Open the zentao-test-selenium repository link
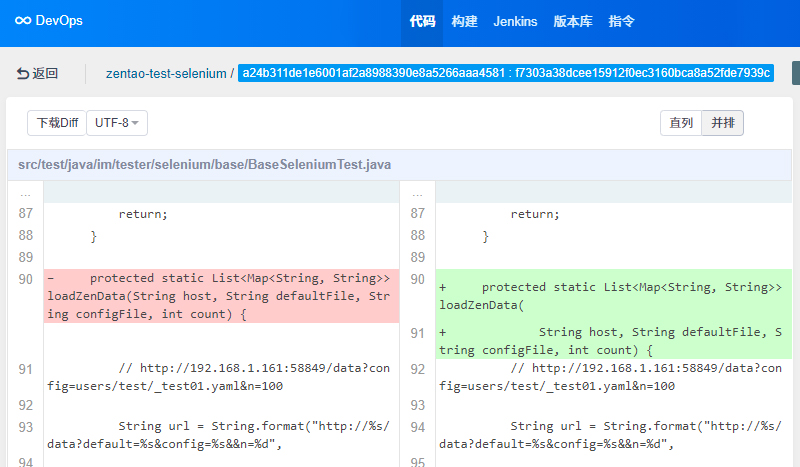The image size is (800, 467). pyautogui.click(x=166, y=73)
